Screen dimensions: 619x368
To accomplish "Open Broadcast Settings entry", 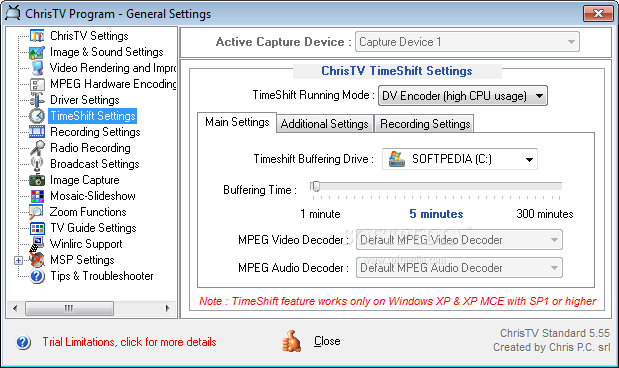I will [x=95, y=164].
